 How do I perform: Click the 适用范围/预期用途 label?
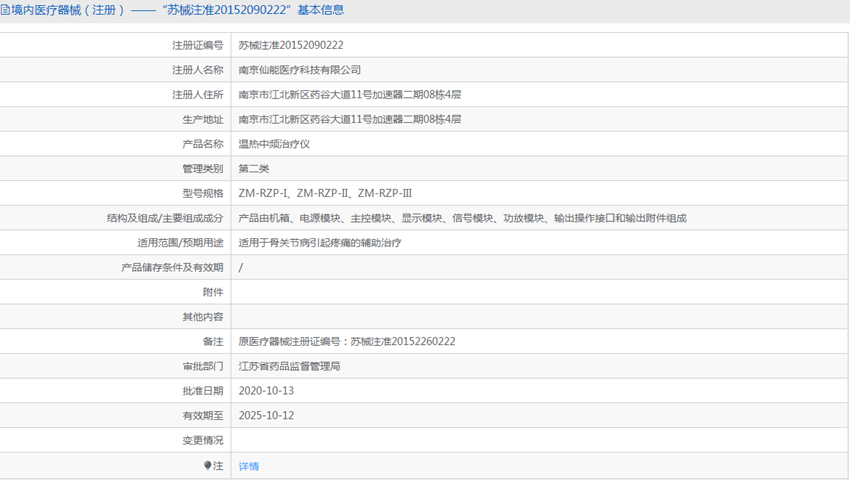coord(180,243)
